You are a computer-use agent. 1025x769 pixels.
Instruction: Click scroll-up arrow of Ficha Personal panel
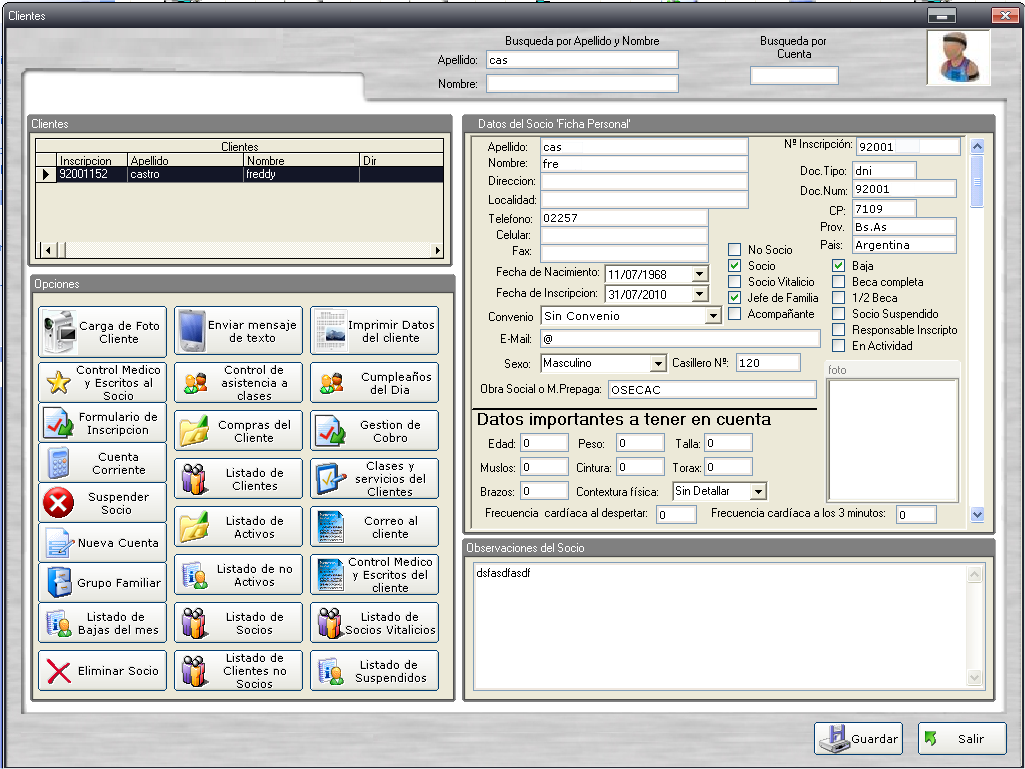[x=977, y=146]
